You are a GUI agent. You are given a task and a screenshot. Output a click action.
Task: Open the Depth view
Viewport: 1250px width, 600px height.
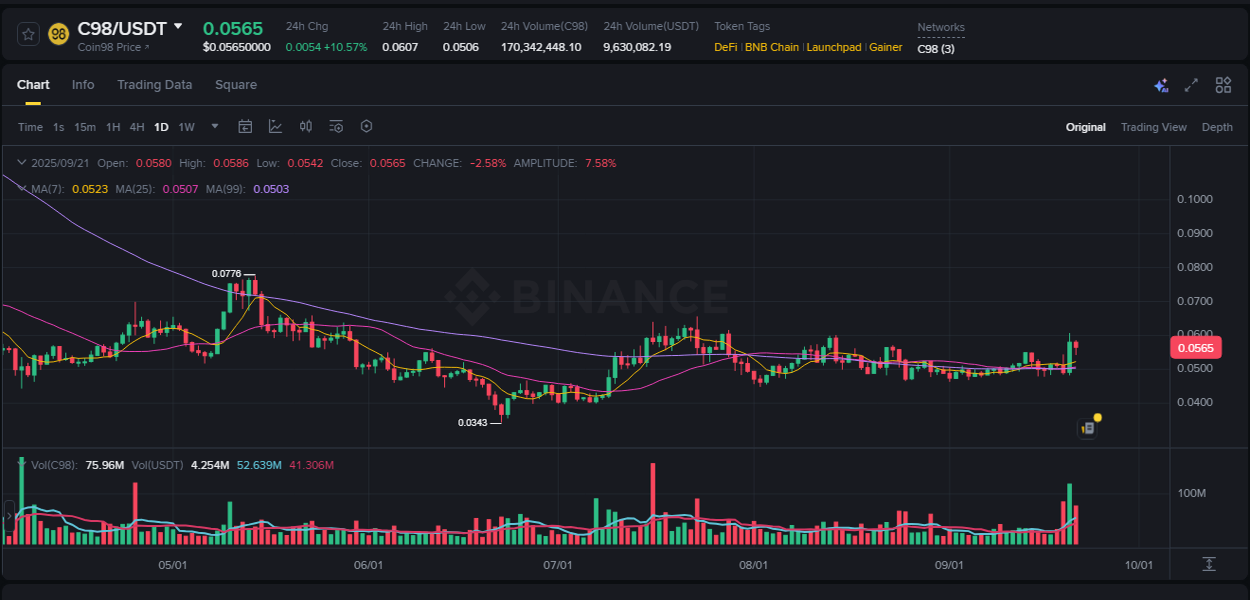pos(1217,127)
